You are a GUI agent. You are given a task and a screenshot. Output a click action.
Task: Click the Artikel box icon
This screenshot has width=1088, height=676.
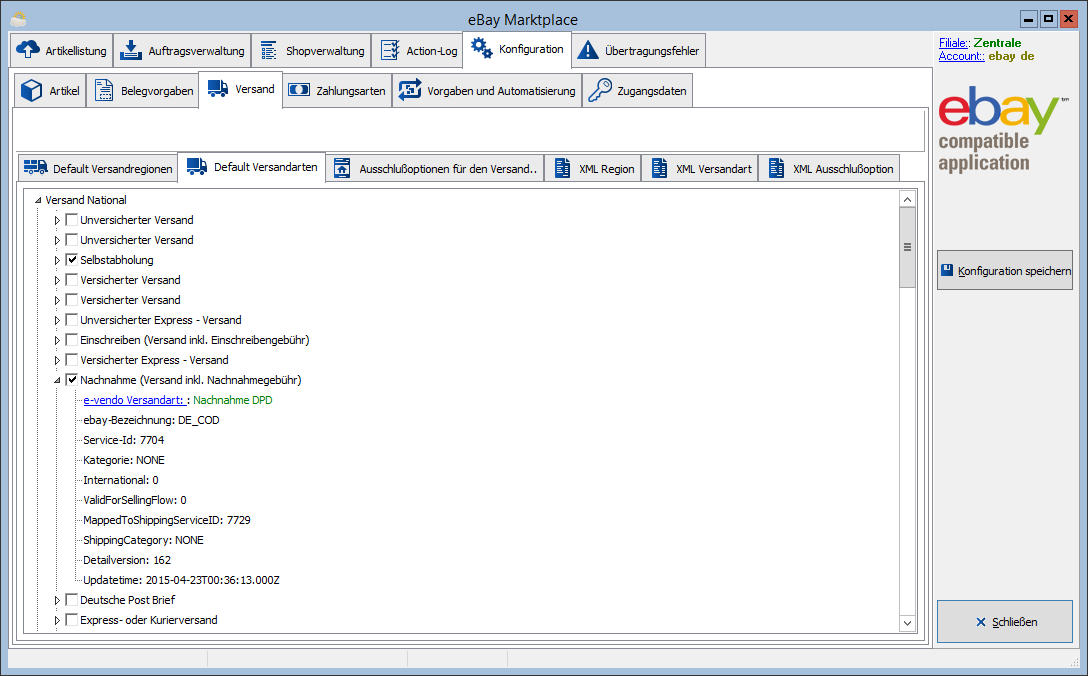31,90
